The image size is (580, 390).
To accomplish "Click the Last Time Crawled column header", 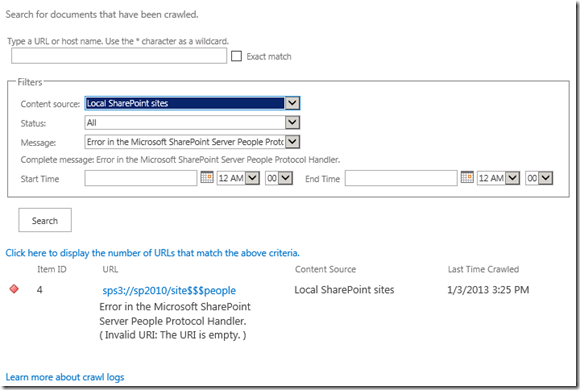I will 483,269.
